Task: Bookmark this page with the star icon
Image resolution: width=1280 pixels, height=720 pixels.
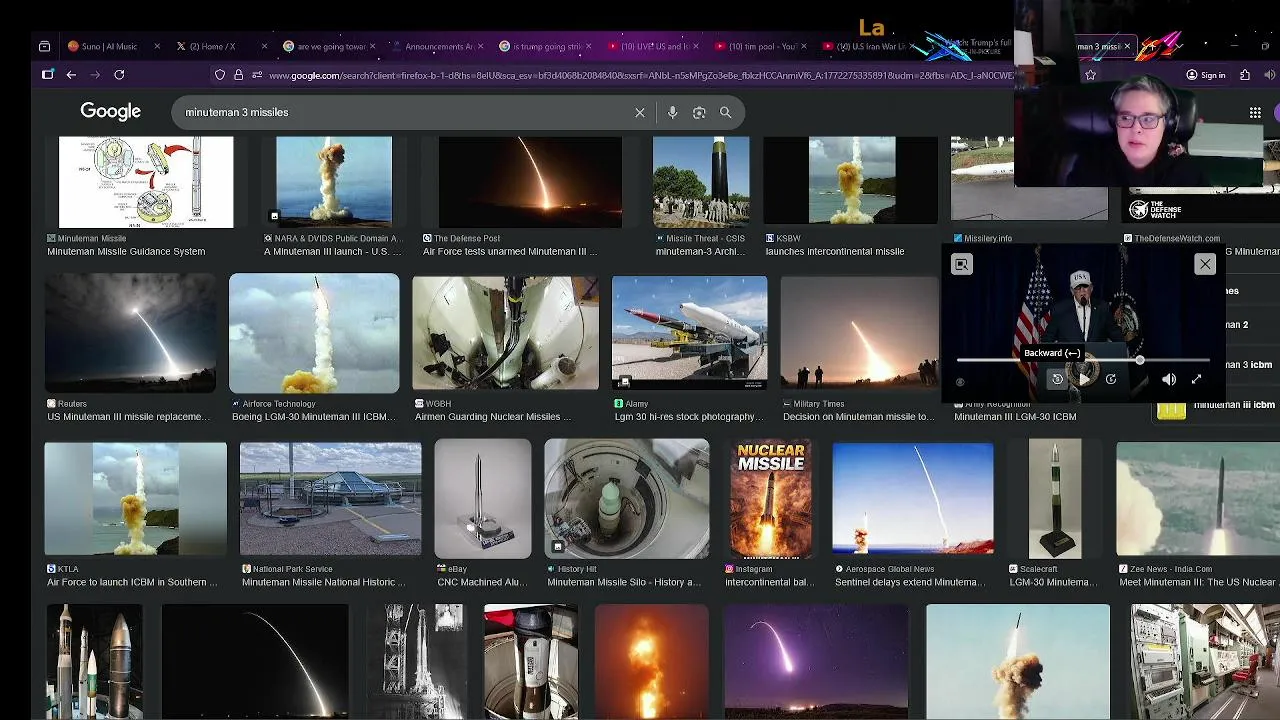Action: click(x=1090, y=75)
